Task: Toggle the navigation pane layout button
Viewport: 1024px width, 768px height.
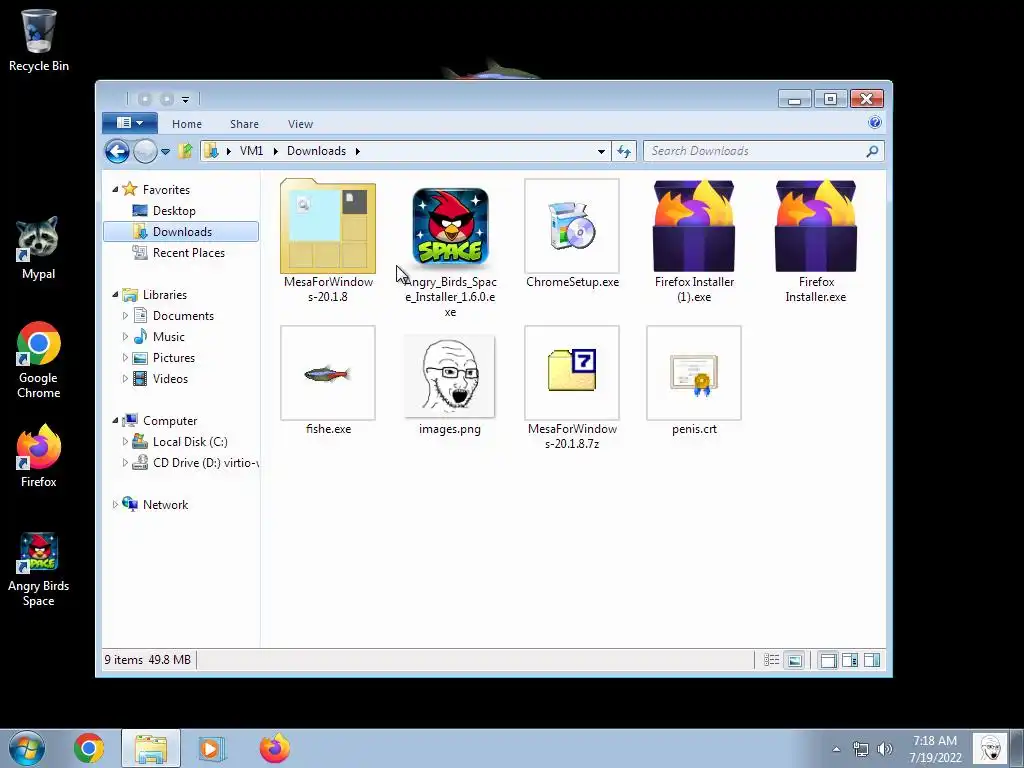Action: click(828, 660)
